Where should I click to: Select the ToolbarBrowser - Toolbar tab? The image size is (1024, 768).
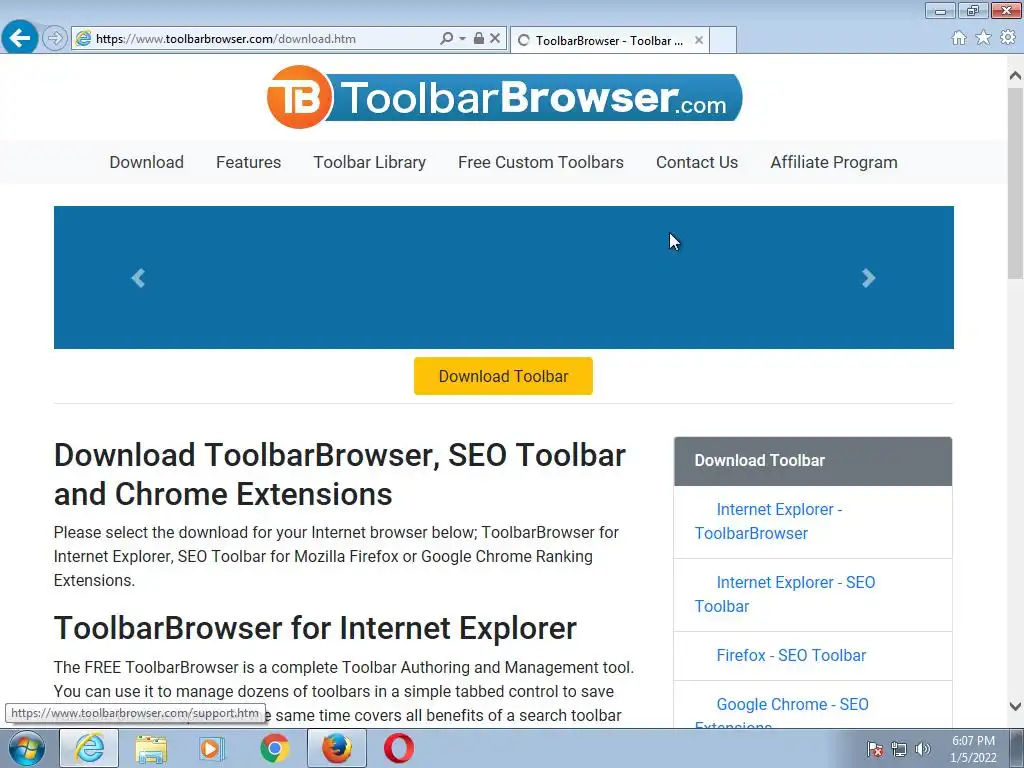coord(609,40)
